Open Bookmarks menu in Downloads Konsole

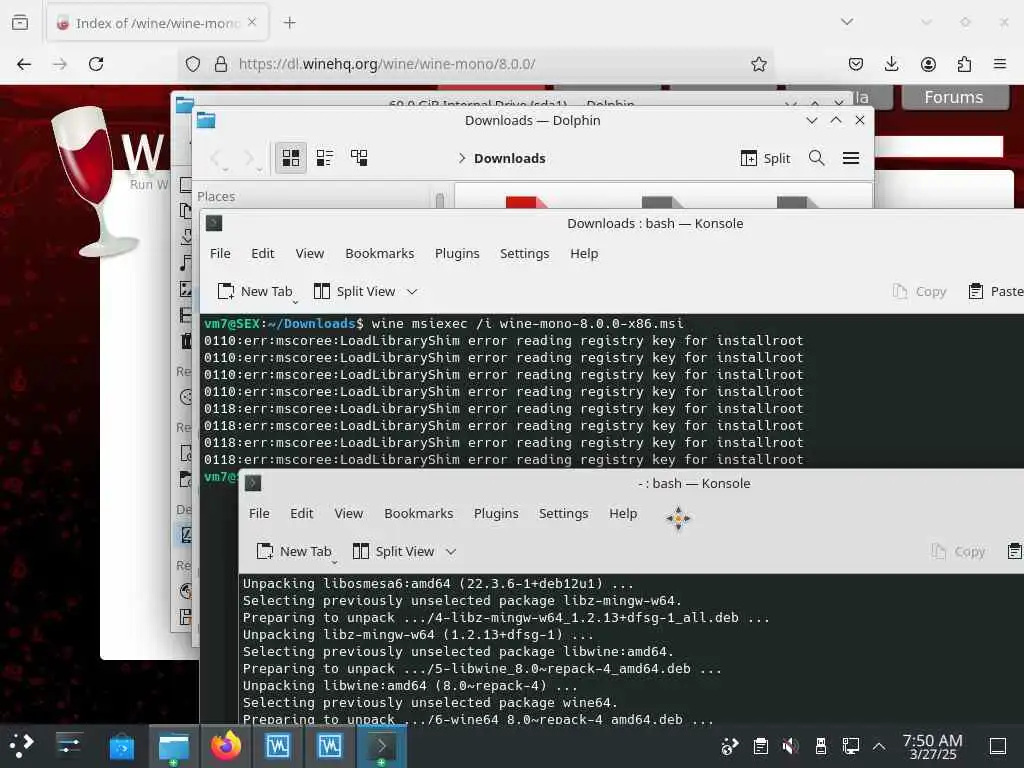click(x=379, y=253)
